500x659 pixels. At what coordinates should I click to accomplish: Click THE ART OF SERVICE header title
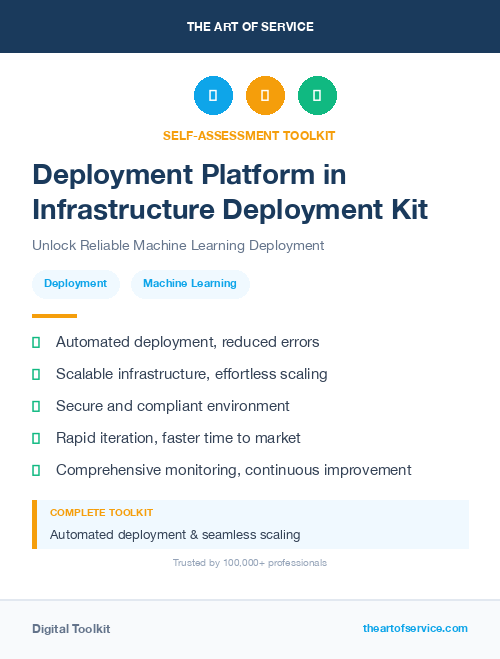250,27
